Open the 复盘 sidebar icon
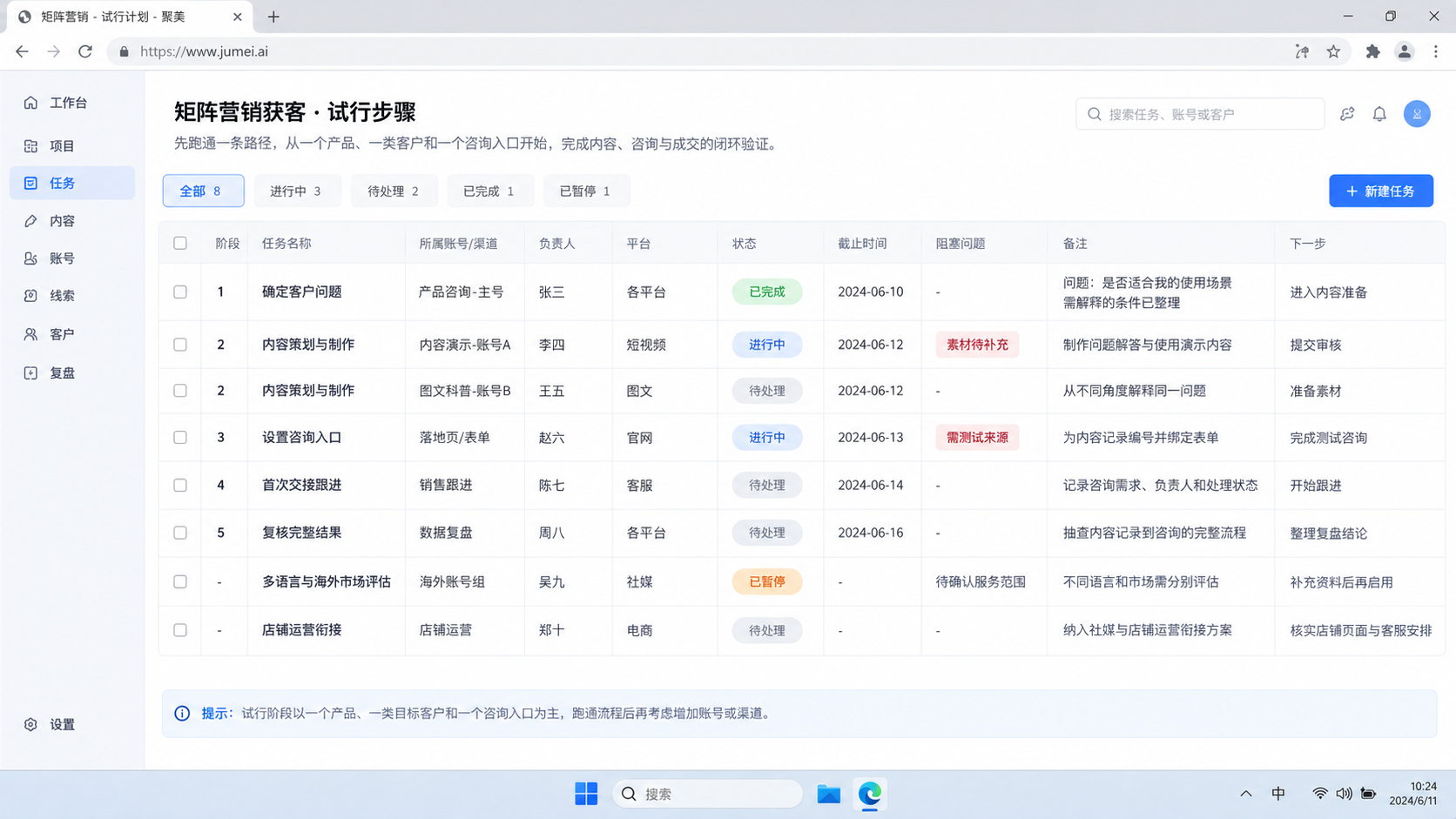The width and height of the screenshot is (1456, 819). point(30,373)
